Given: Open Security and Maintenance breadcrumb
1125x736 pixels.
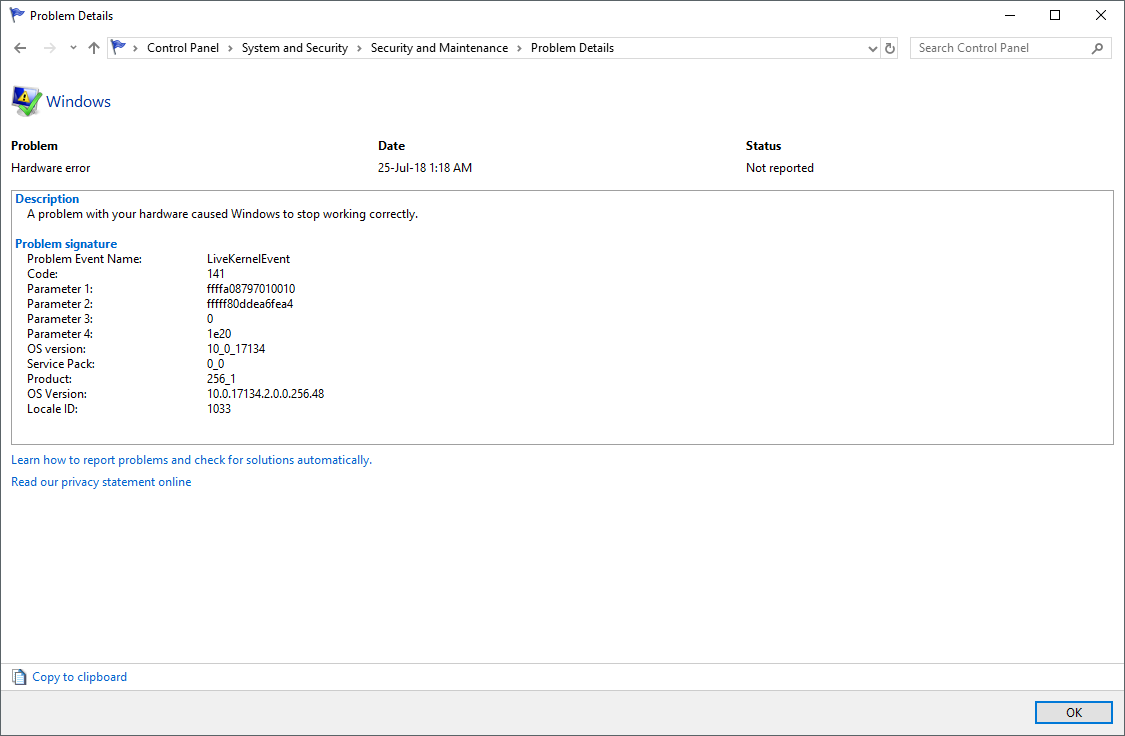Looking at the screenshot, I should point(439,48).
